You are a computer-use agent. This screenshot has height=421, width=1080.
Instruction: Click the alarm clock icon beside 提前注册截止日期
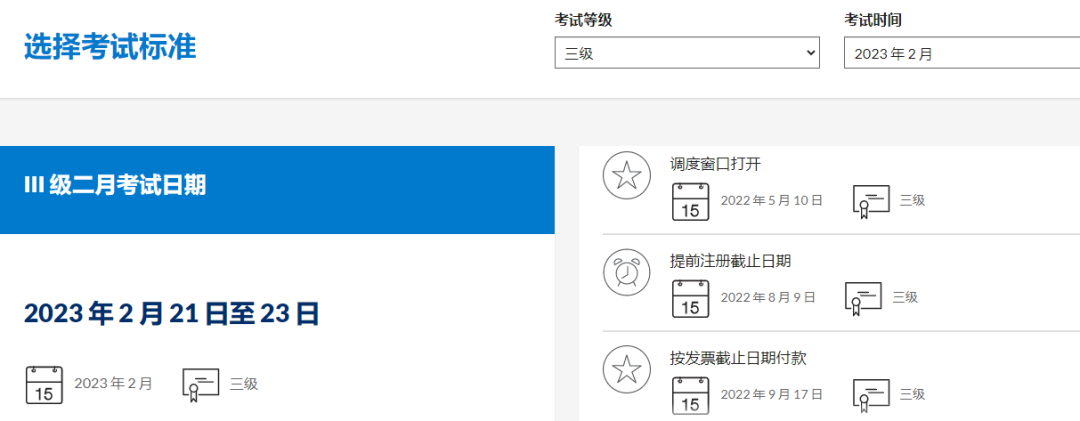626,273
